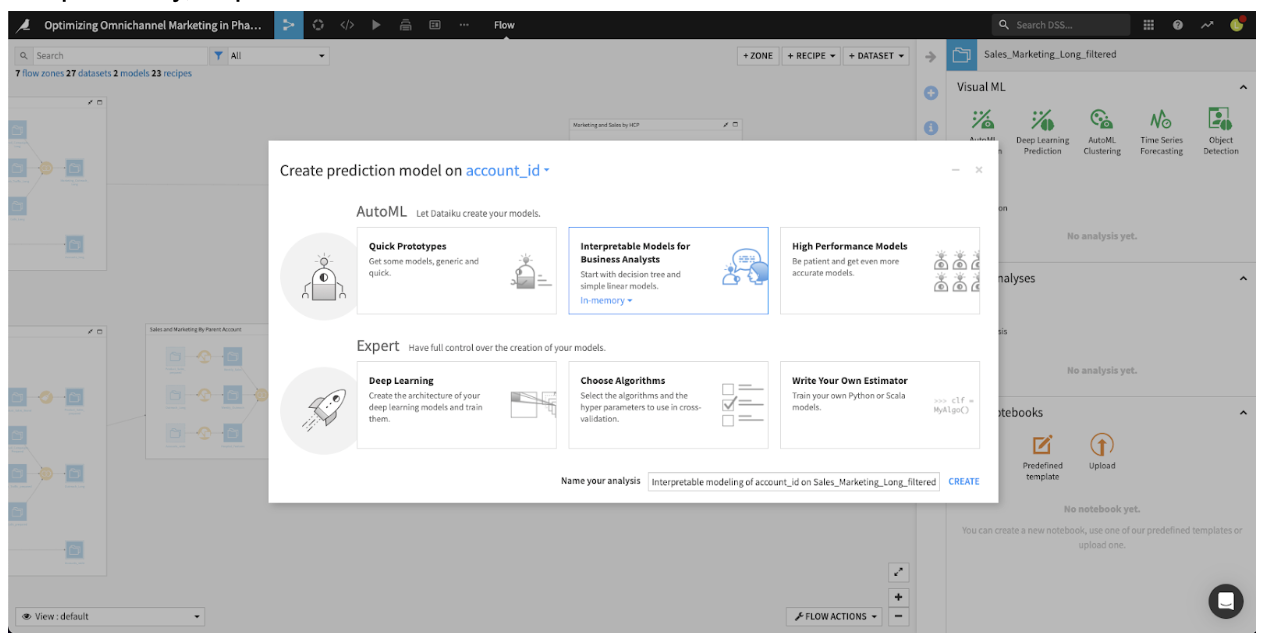Click the applications grid icon top right
The image size is (1272, 644).
click(x=1148, y=25)
